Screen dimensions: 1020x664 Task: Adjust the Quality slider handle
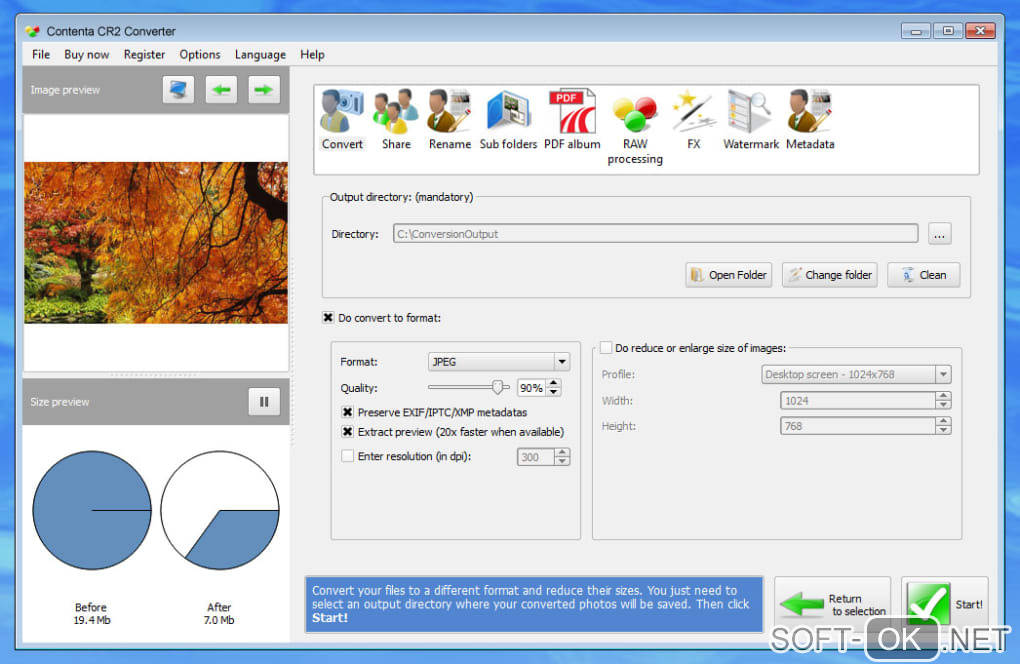498,388
